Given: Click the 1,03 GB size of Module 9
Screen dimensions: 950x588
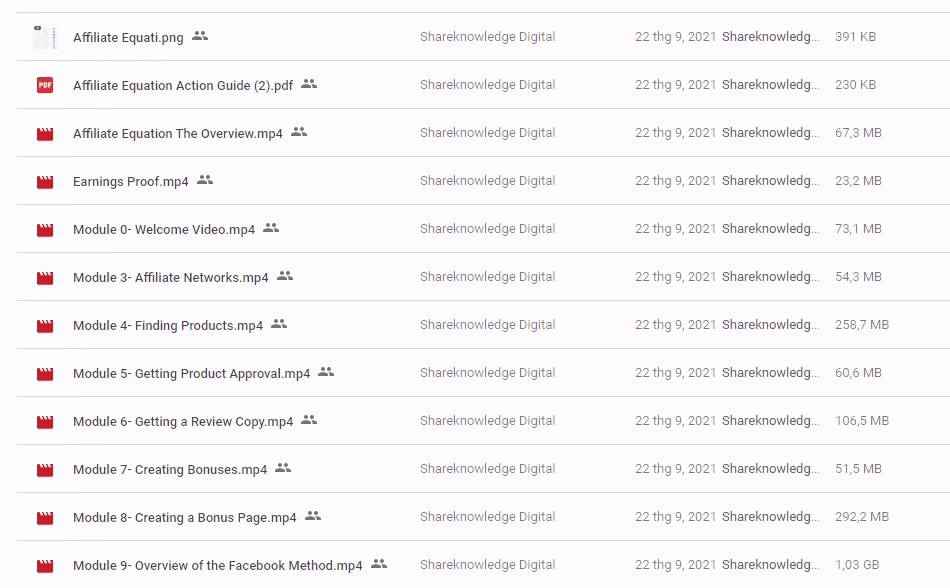Looking at the screenshot, I should [x=857, y=565].
